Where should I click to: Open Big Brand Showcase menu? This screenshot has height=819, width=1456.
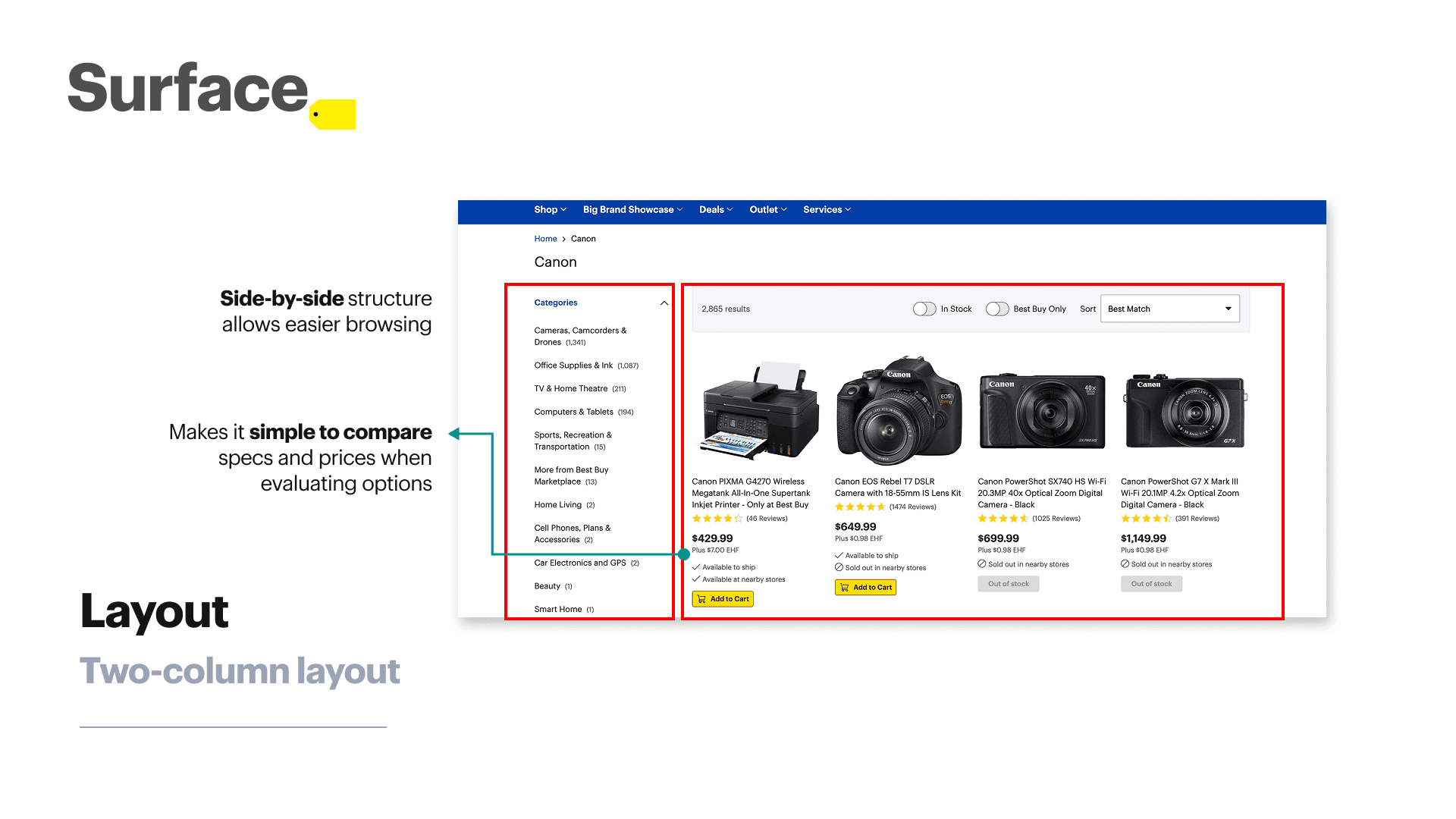632,210
